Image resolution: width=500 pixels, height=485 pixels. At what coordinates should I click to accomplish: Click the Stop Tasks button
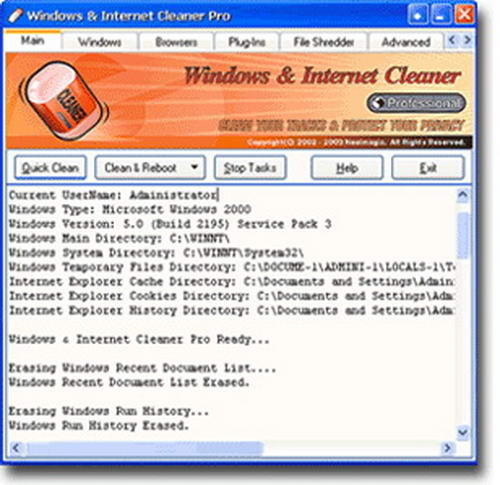pyautogui.click(x=250, y=167)
